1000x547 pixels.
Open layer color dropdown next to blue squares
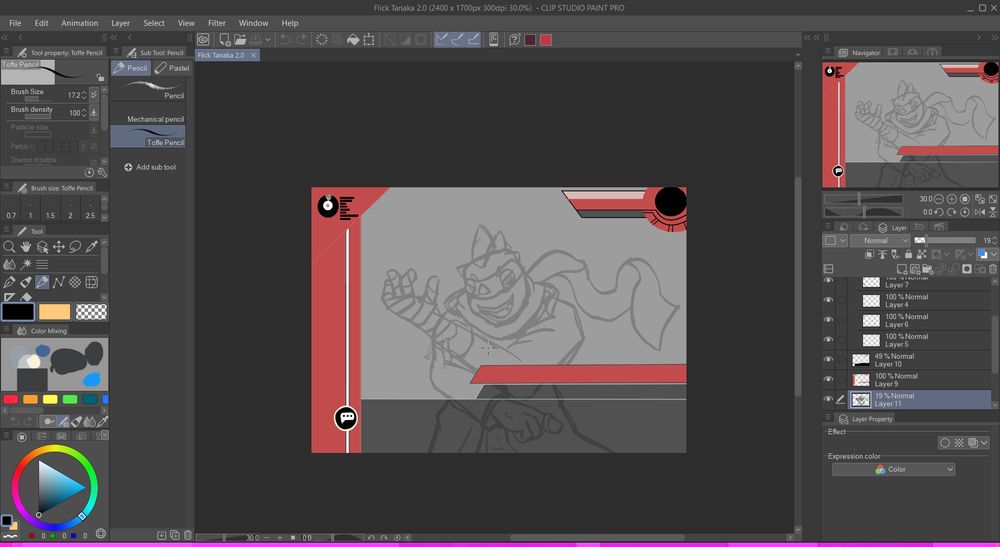(x=994, y=254)
